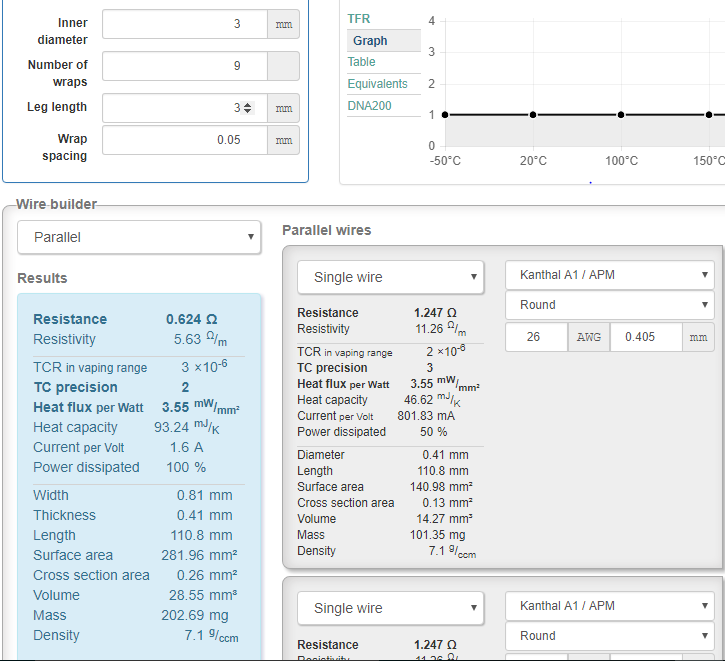Click the TC precision result value 2
725x661 pixels.
(x=185, y=387)
